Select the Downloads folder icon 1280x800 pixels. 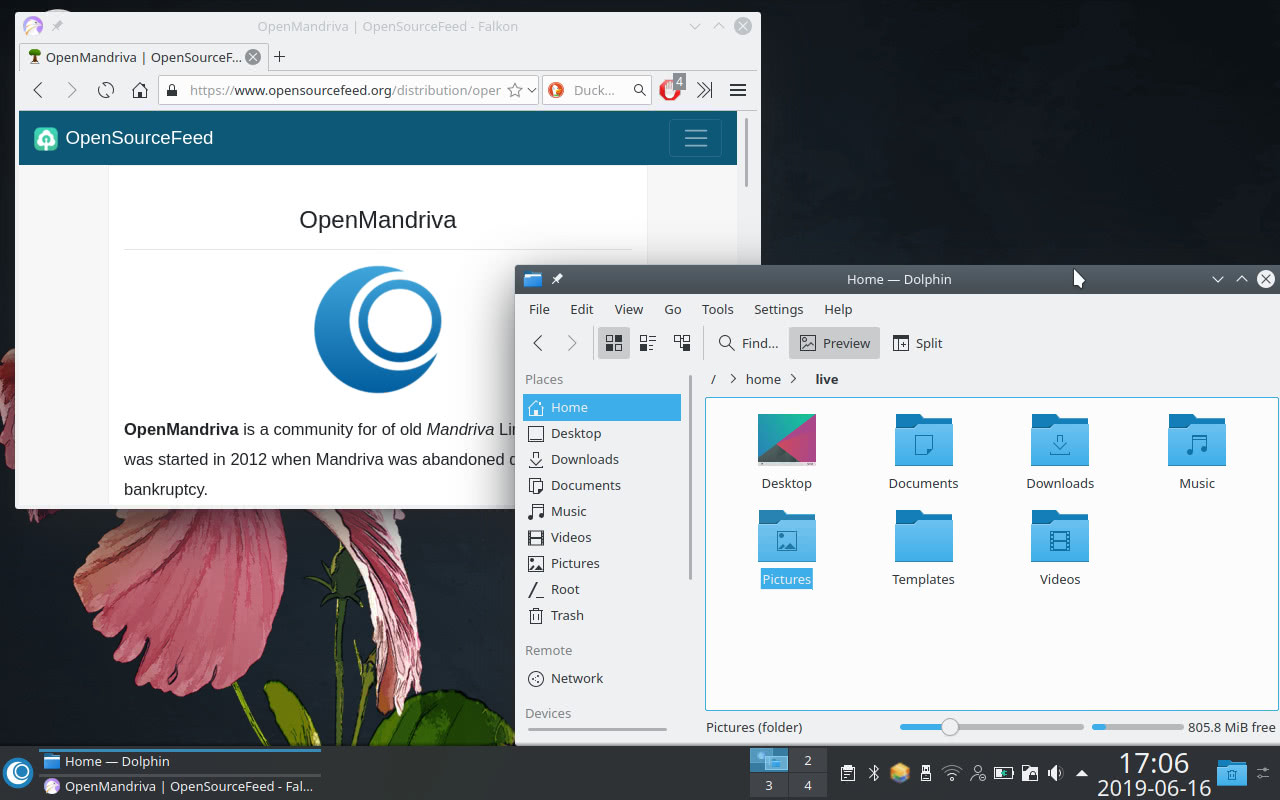(1060, 440)
